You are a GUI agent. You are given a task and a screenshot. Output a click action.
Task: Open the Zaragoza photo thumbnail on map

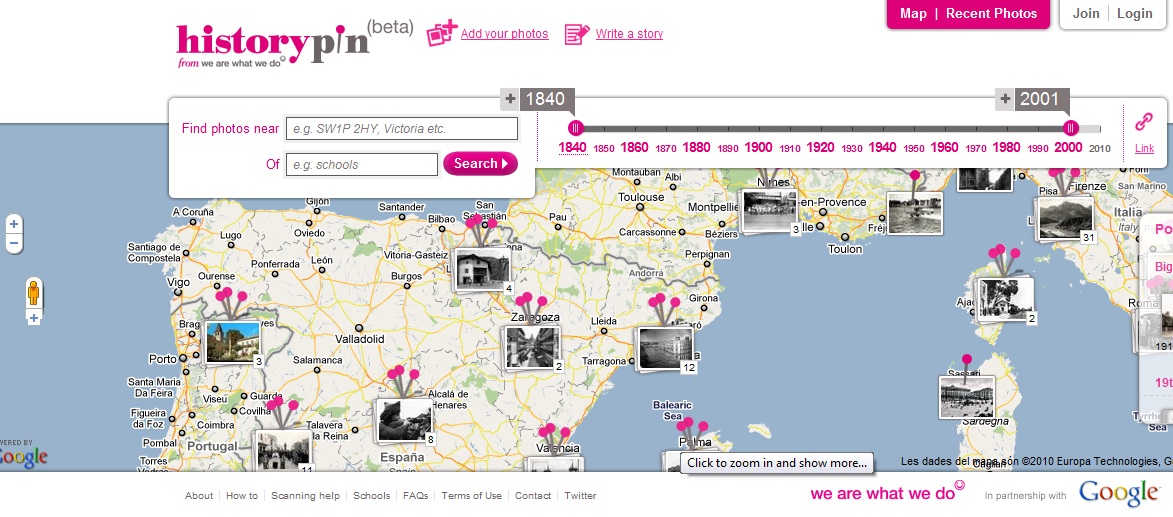530,347
